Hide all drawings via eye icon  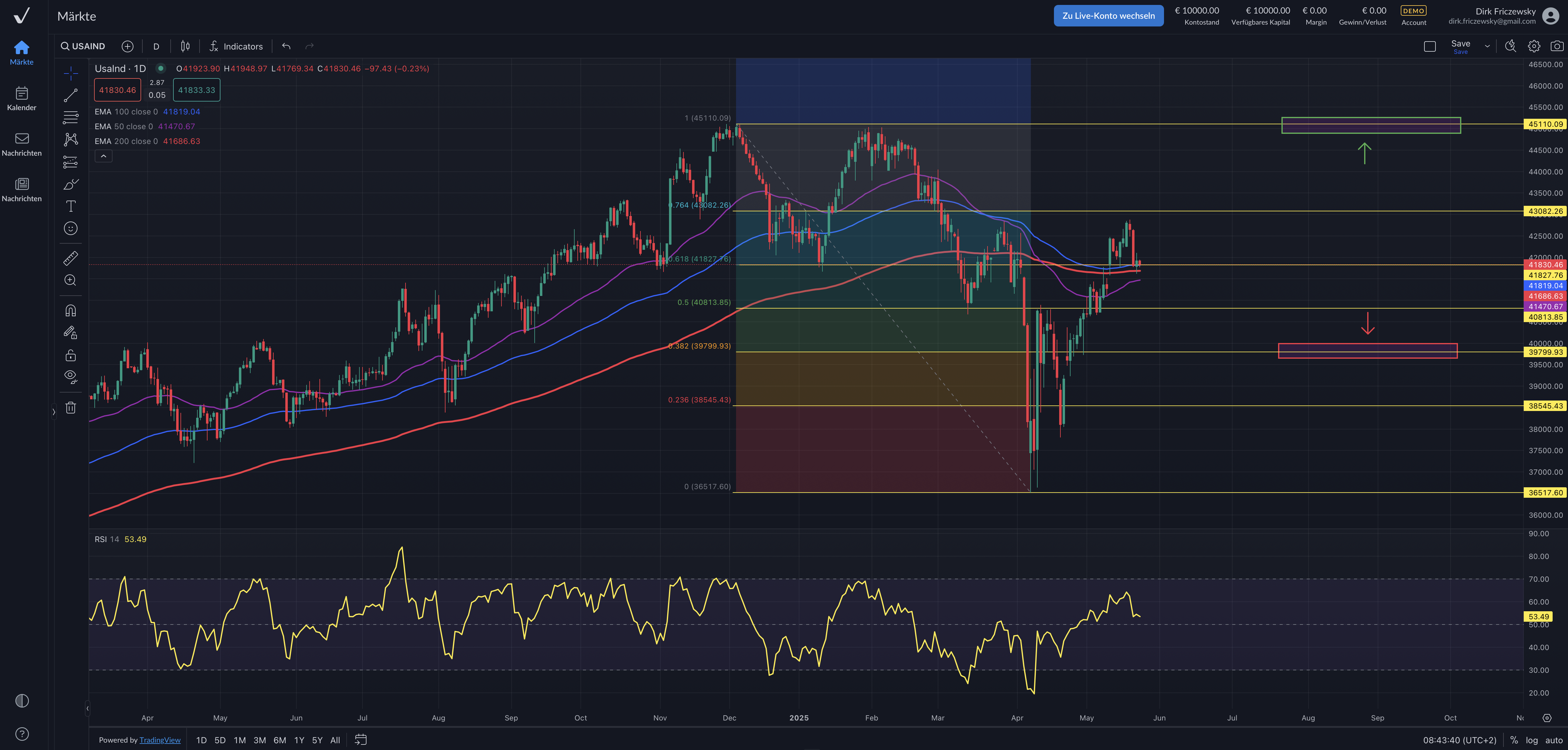(71, 377)
